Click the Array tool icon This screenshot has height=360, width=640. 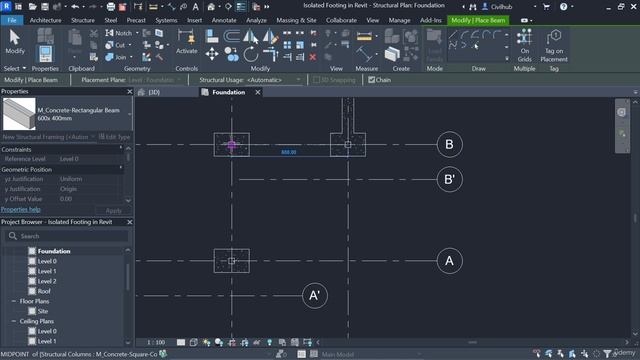click(x=287, y=45)
